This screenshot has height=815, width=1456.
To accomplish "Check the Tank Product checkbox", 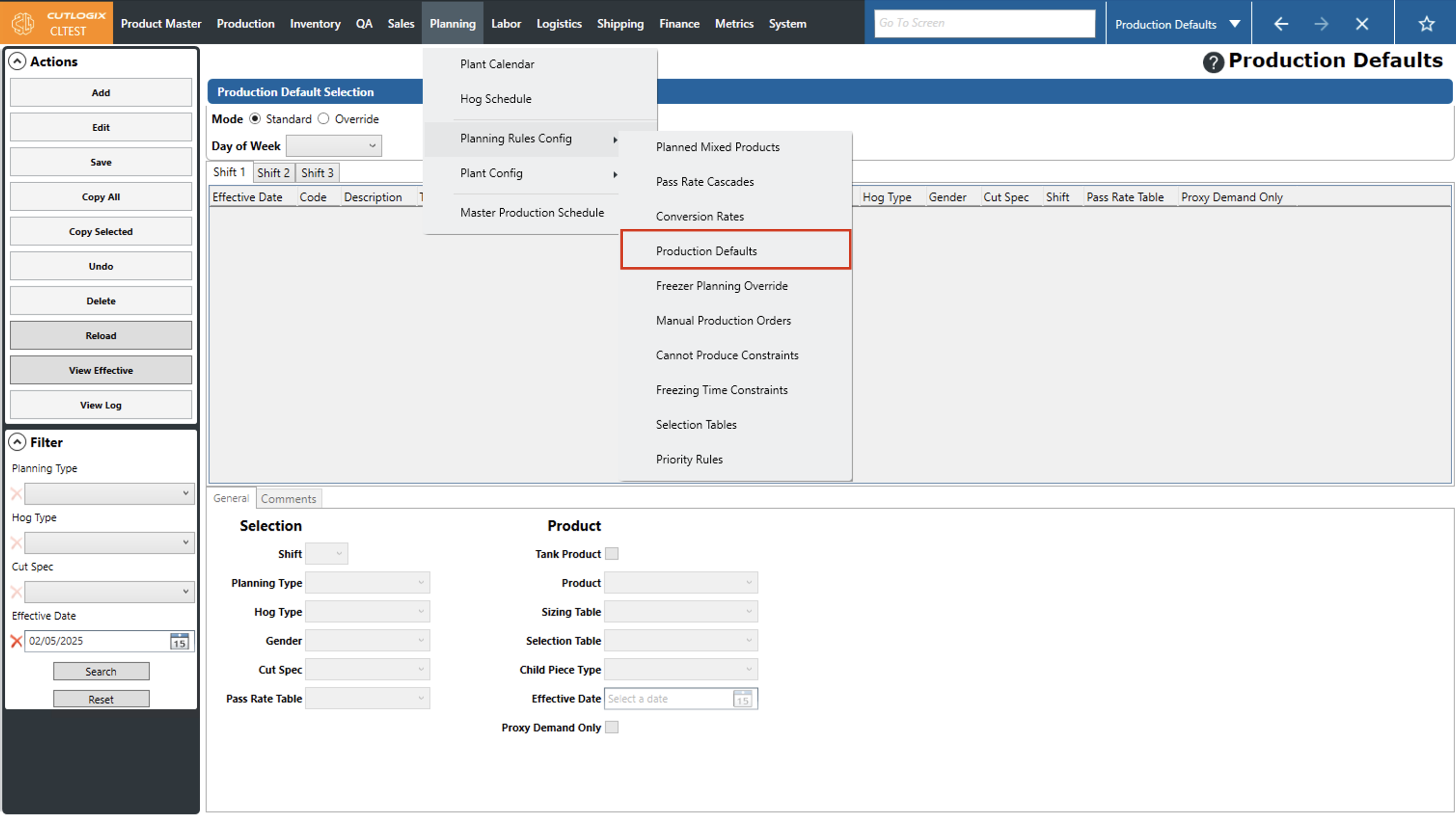I will click(x=612, y=554).
